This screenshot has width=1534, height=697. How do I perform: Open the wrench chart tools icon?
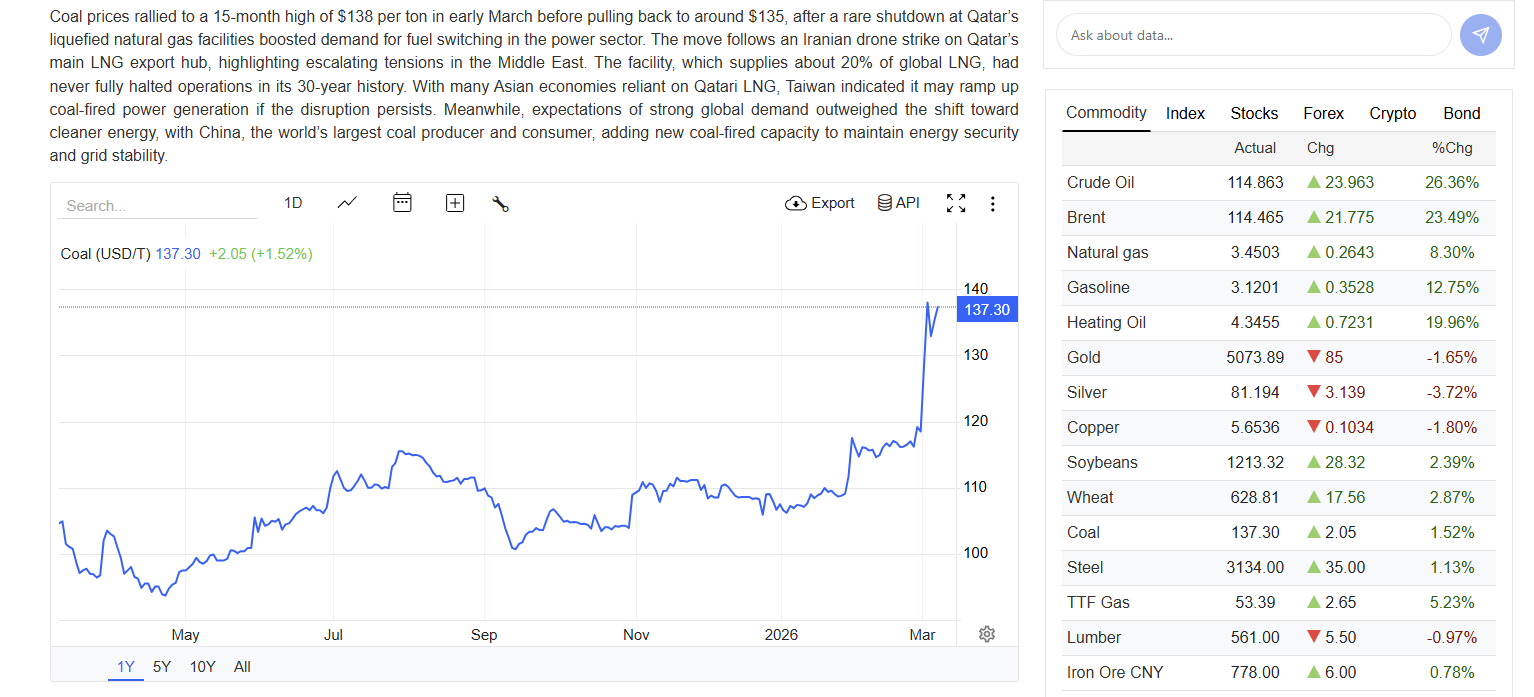[x=501, y=204]
